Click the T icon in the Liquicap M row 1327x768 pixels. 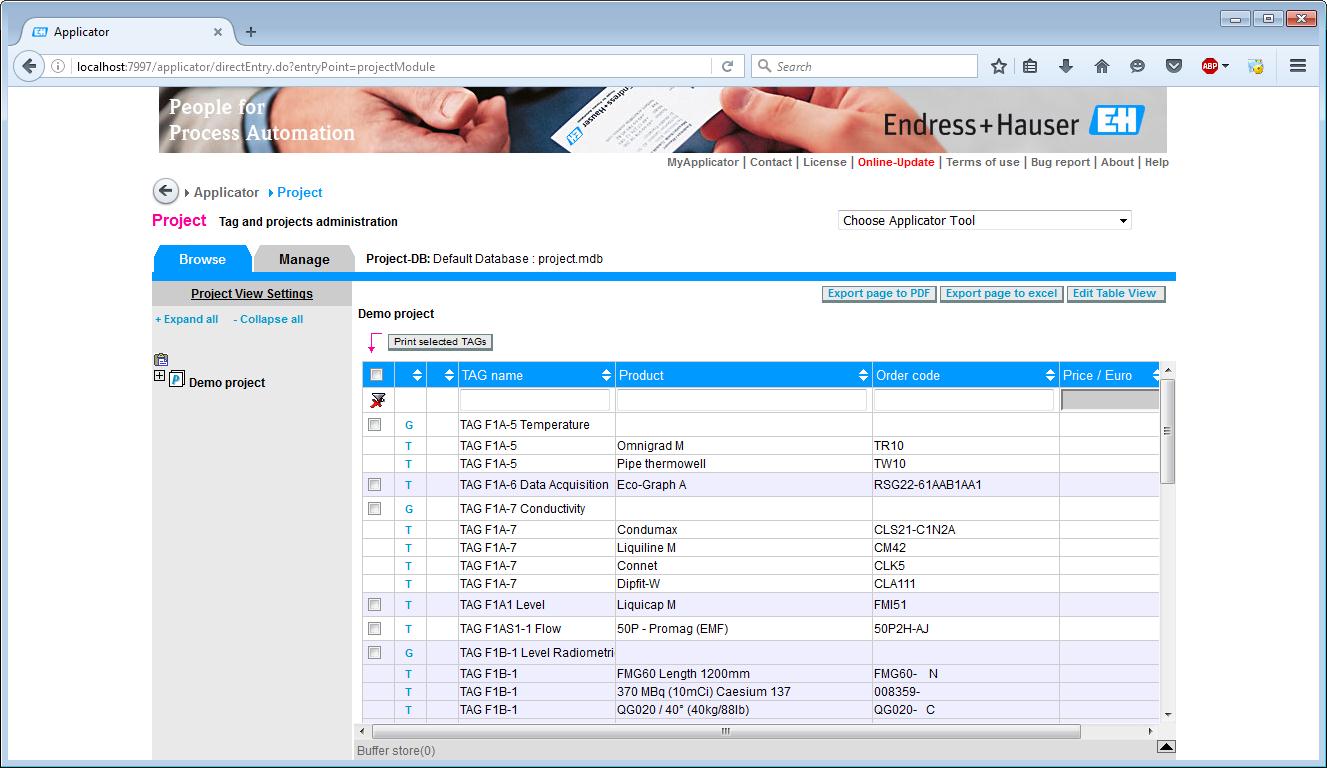409,605
